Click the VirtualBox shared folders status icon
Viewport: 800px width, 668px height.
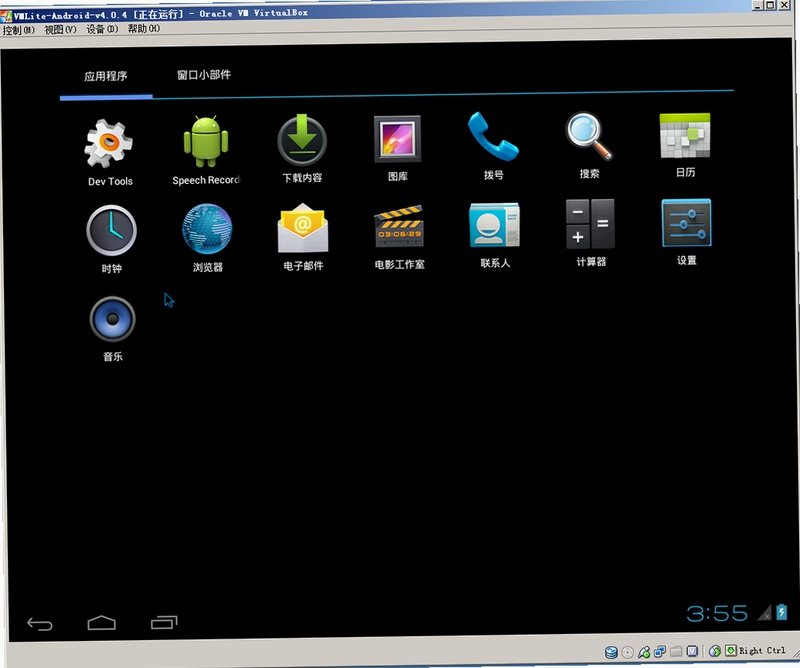[676, 651]
